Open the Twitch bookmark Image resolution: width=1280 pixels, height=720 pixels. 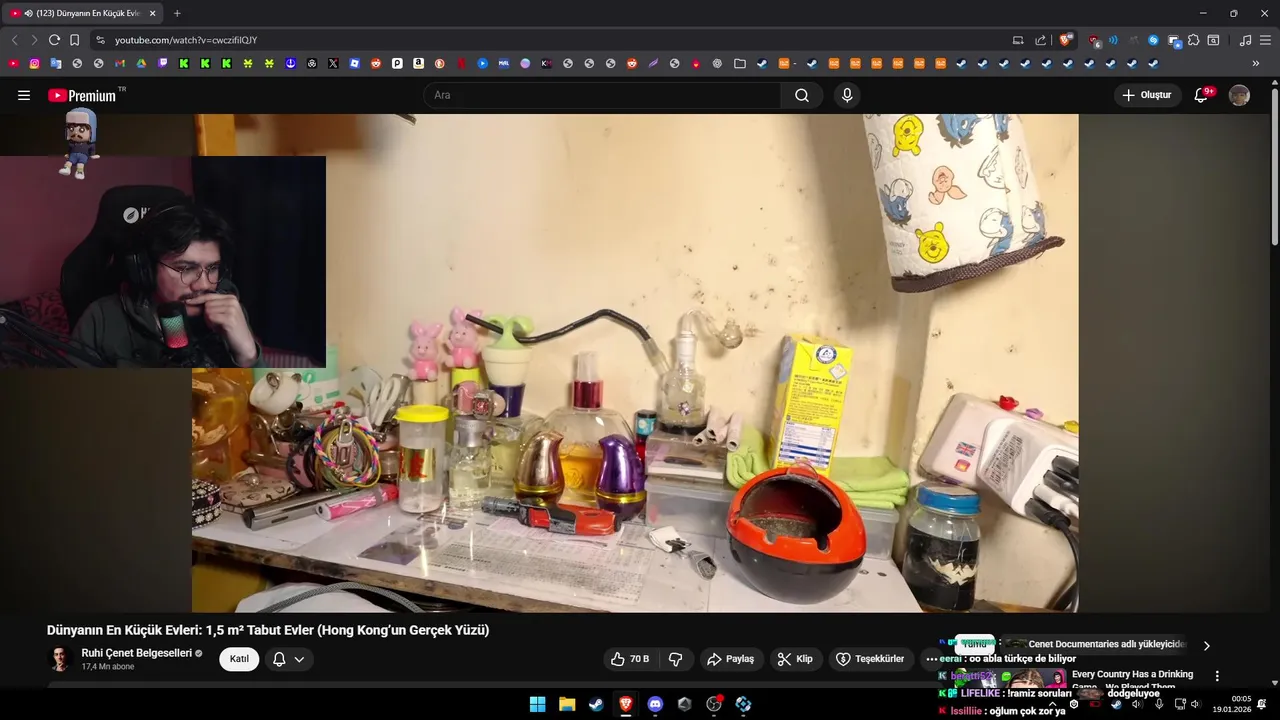coord(163,63)
